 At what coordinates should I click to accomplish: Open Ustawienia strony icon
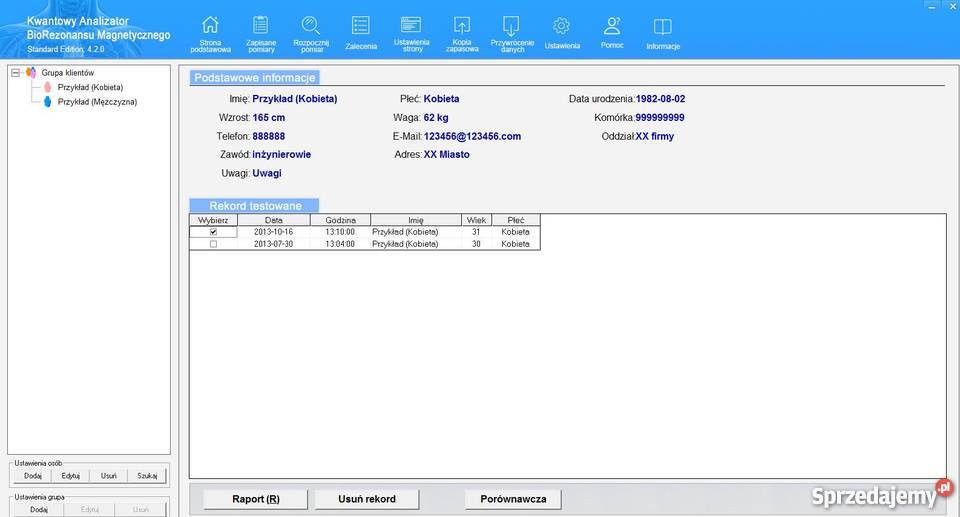pyautogui.click(x=411, y=25)
